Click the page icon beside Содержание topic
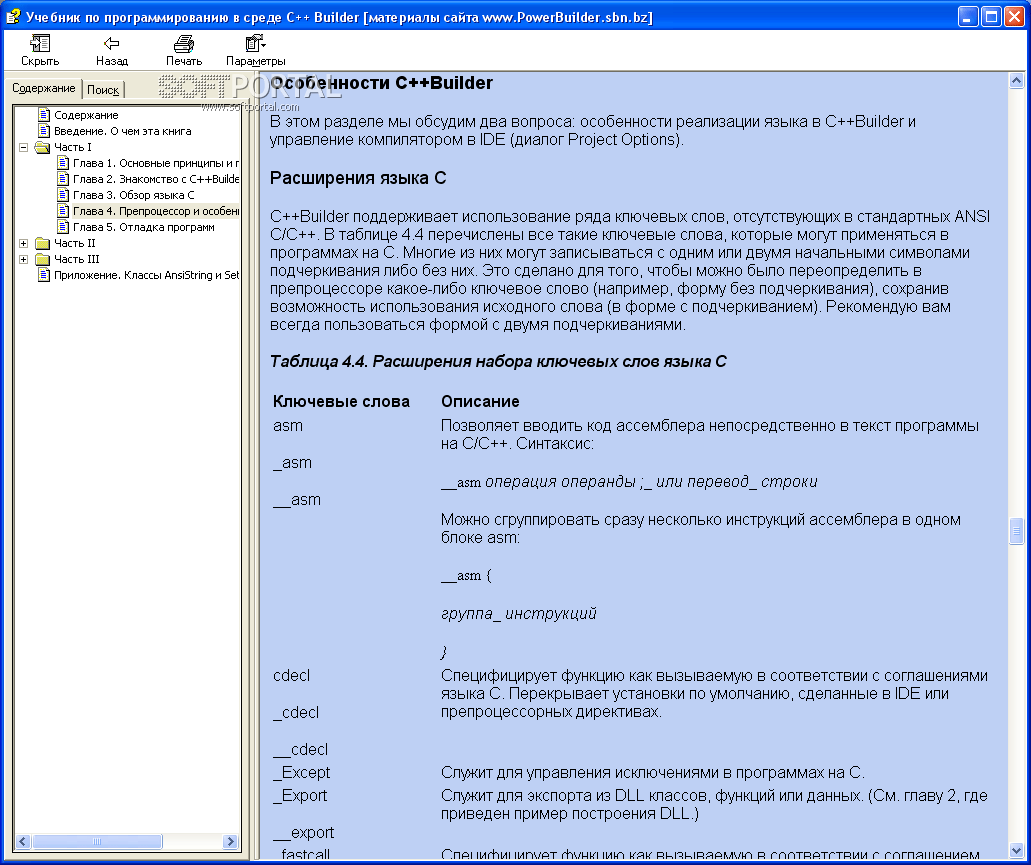This screenshot has width=1031, height=865. tap(44, 115)
